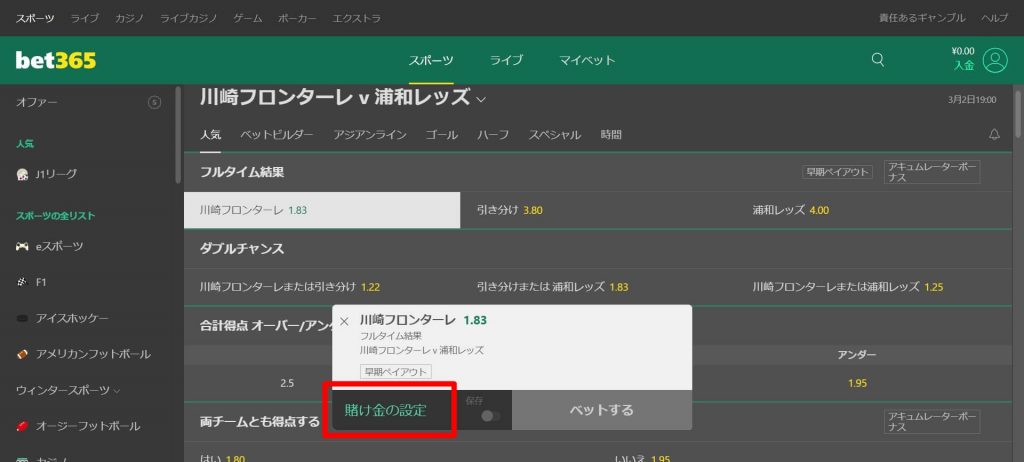Select スポーツ in the green header
Image resolution: width=1024 pixels, height=462 pixels.
tap(431, 60)
